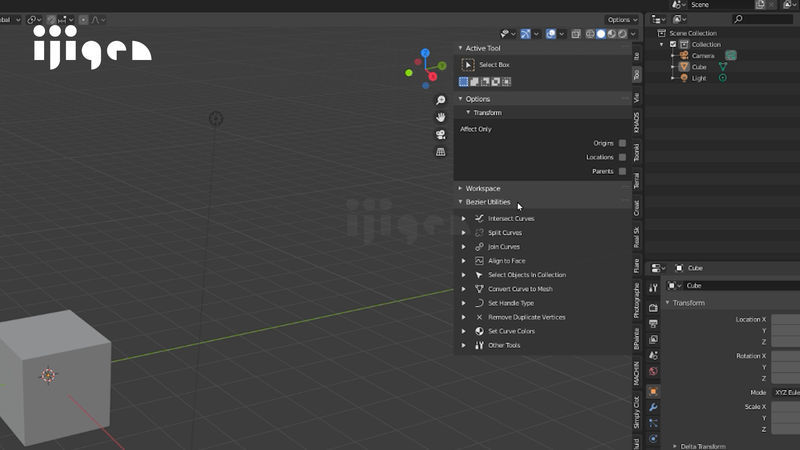Screen dimensions: 800x450
Task: Open the Modifier properties wrench icon
Action: coord(653,407)
